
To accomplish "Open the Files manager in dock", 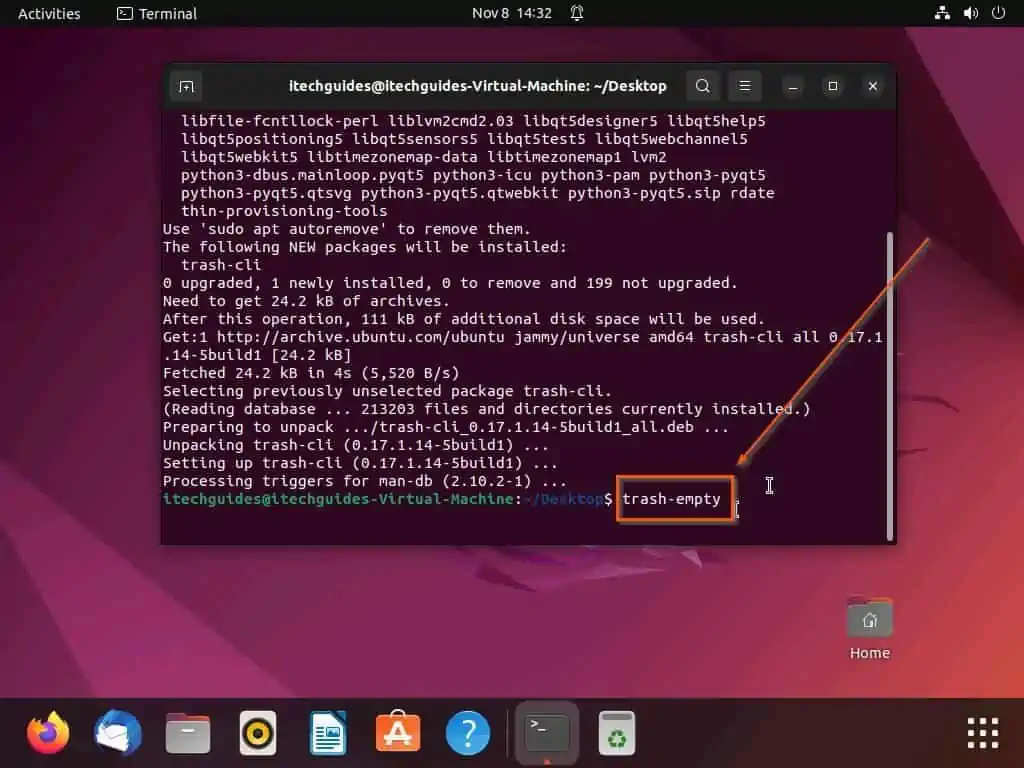I will pyautogui.click(x=188, y=733).
